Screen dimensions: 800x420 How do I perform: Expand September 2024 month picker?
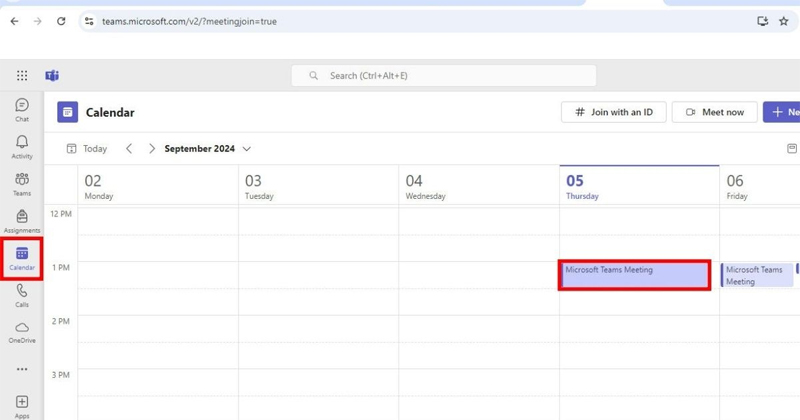coord(208,149)
